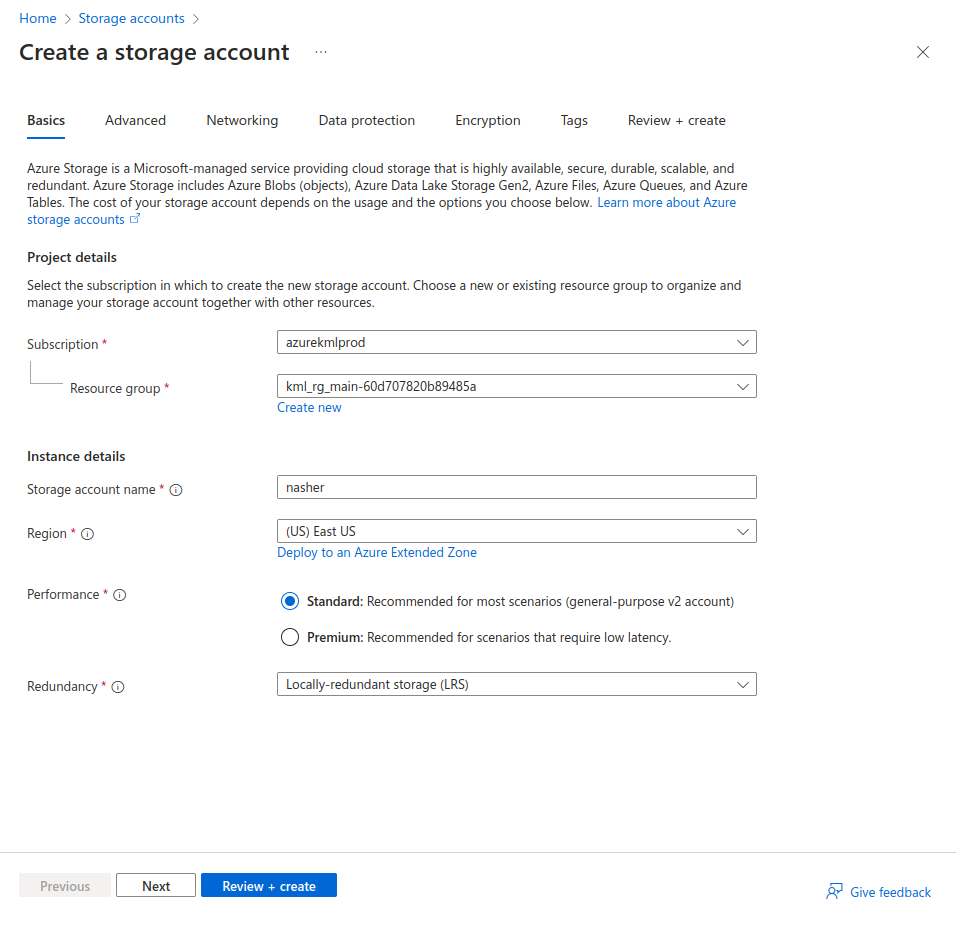Open the ellipsis more options menu
This screenshot has width=956, height=929.
321,52
